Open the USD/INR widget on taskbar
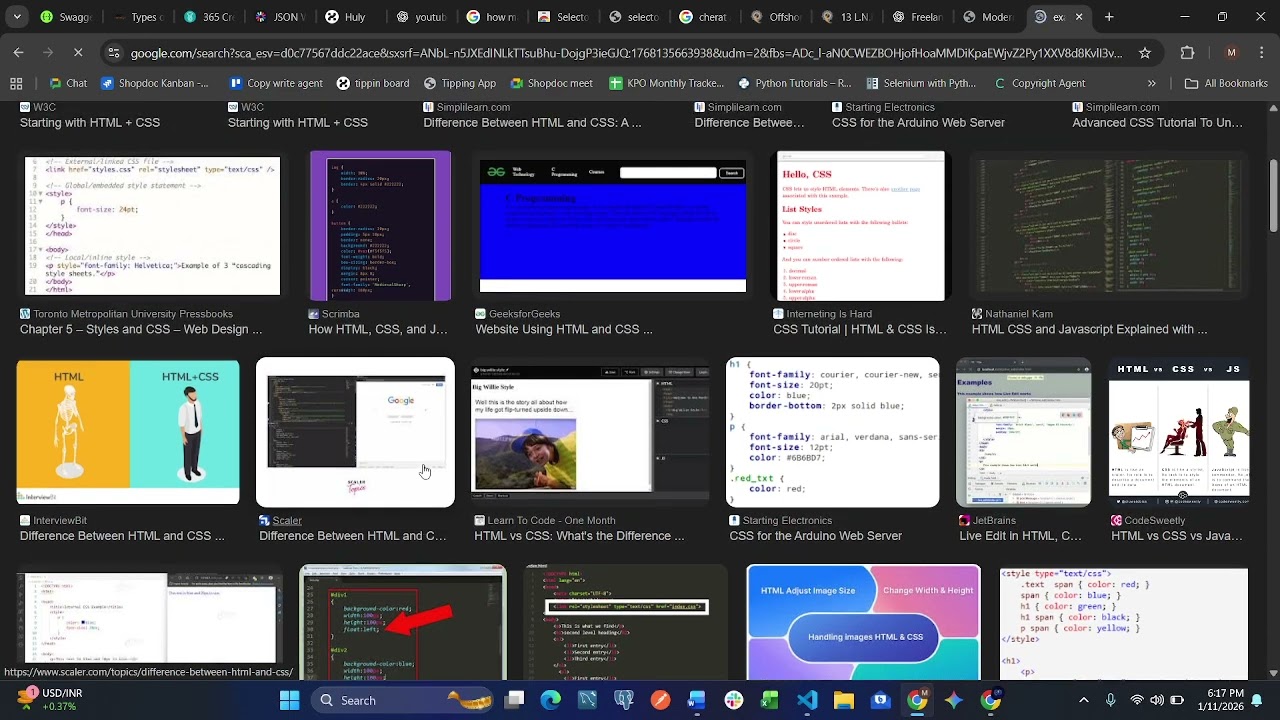The width and height of the screenshot is (1280, 720). (50, 700)
